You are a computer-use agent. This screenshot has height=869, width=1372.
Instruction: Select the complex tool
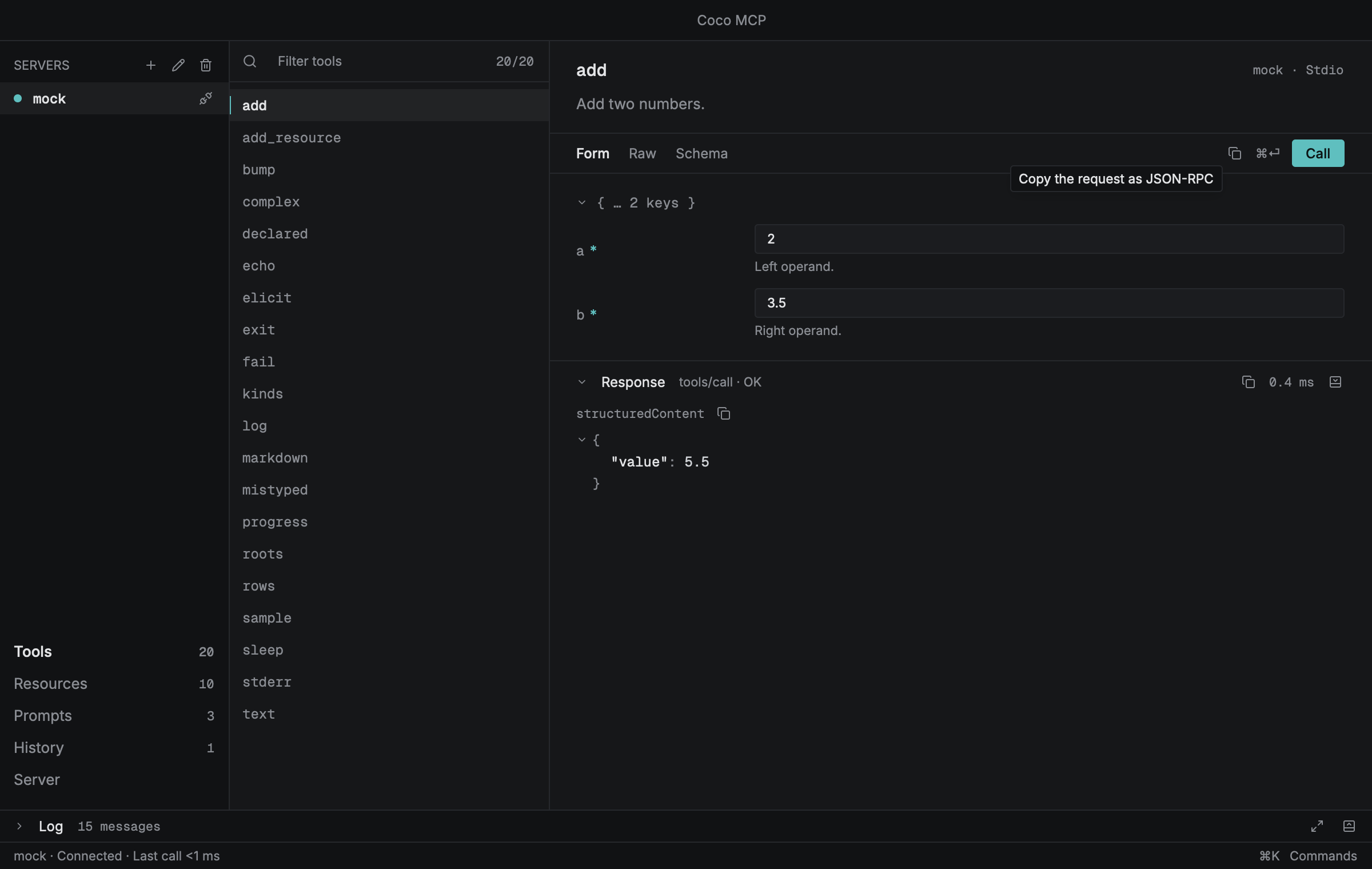tap(389, 201)
